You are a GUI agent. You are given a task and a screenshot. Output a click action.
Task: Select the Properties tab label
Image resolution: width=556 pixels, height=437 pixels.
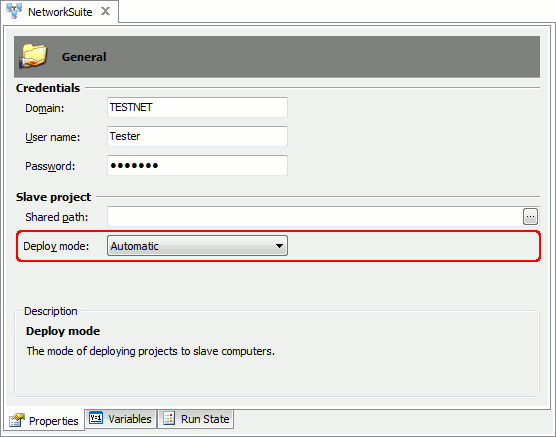pos(54,421)
